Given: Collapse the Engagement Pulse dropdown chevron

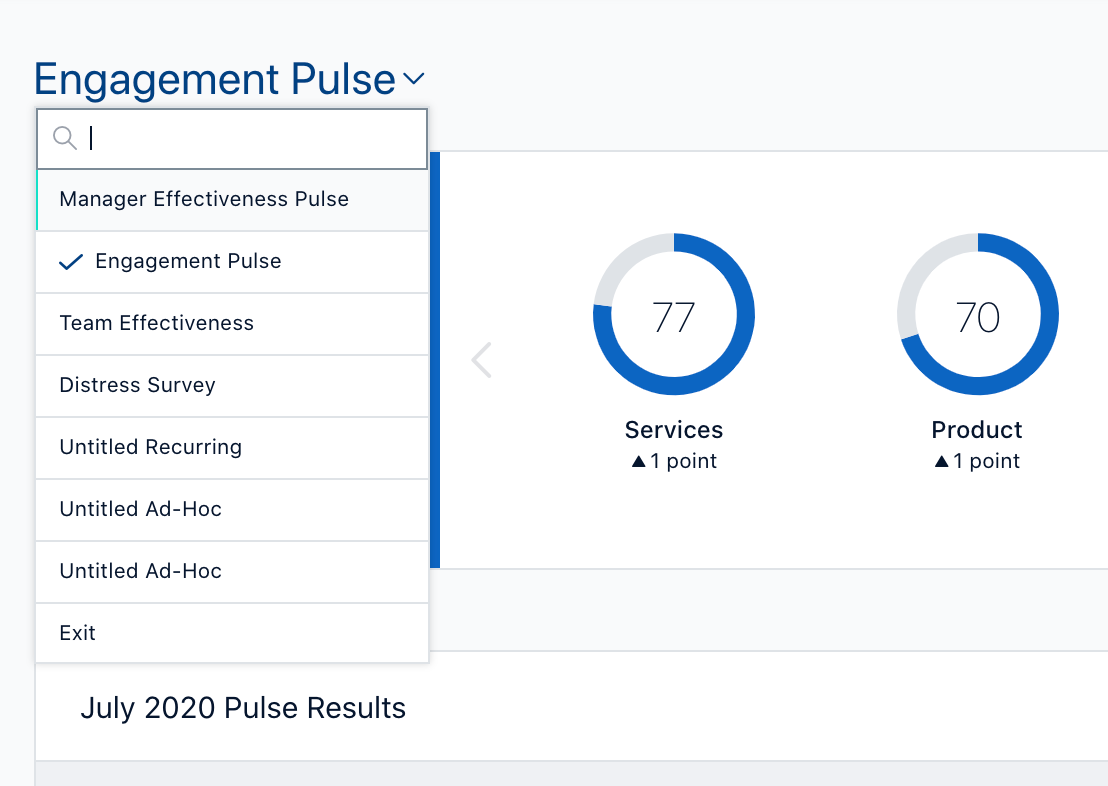Looking at the screenshot, I should (x=414, y=78).
